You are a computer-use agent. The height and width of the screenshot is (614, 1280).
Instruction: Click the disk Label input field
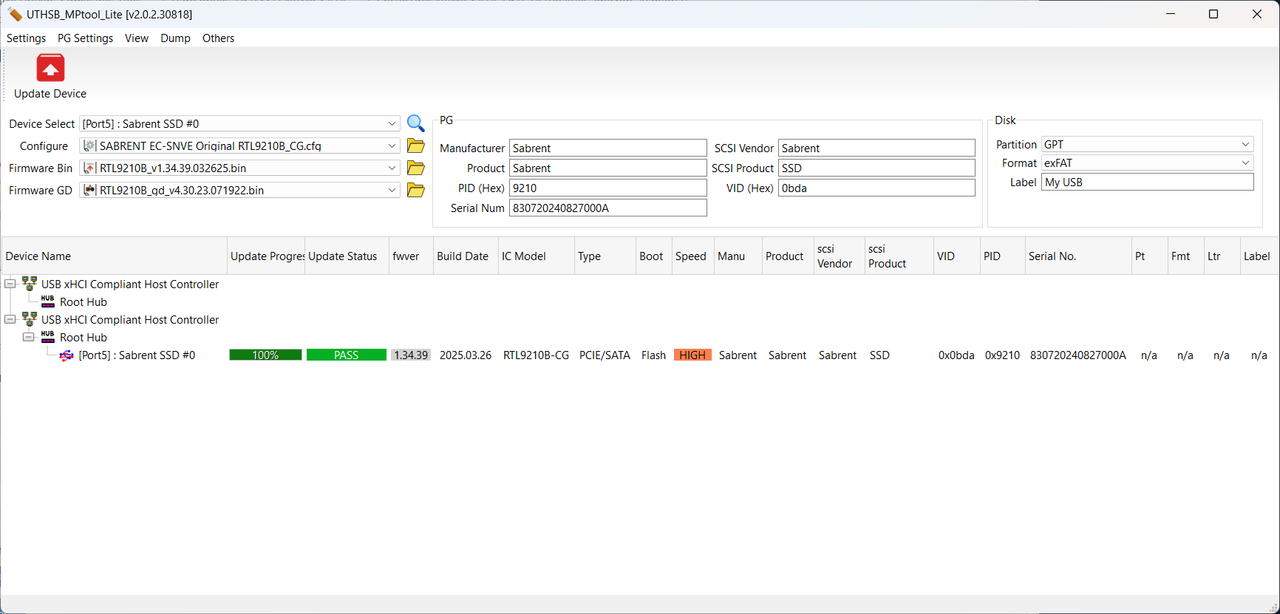pyautogui.click(x=1147, y=182)
